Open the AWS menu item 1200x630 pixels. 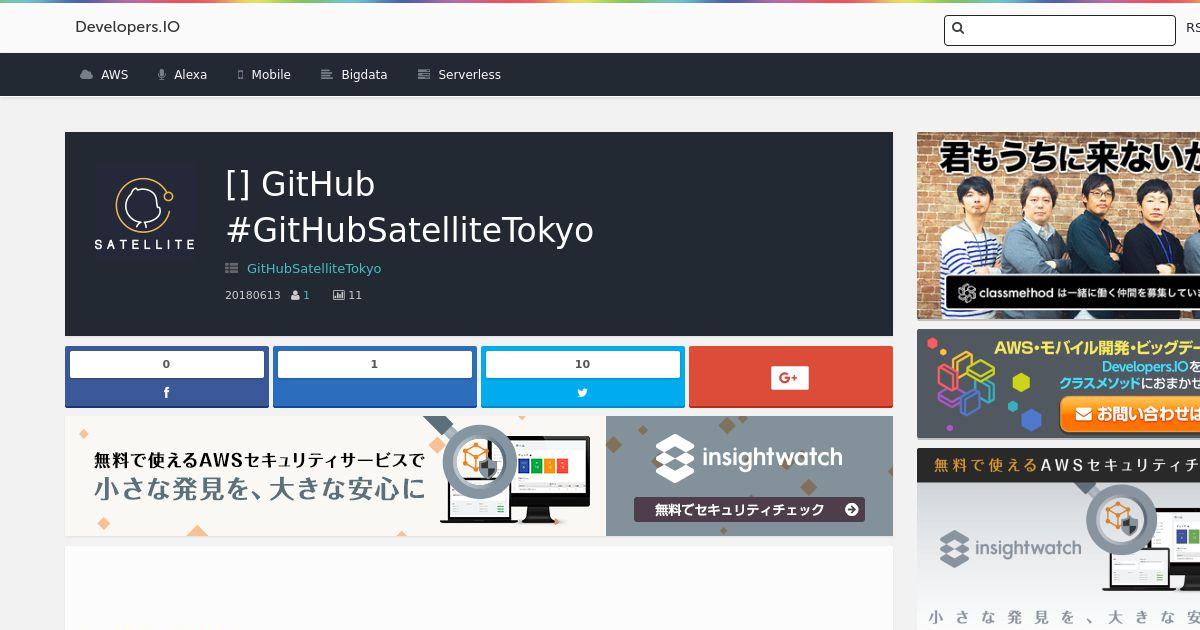click(114, 75)
